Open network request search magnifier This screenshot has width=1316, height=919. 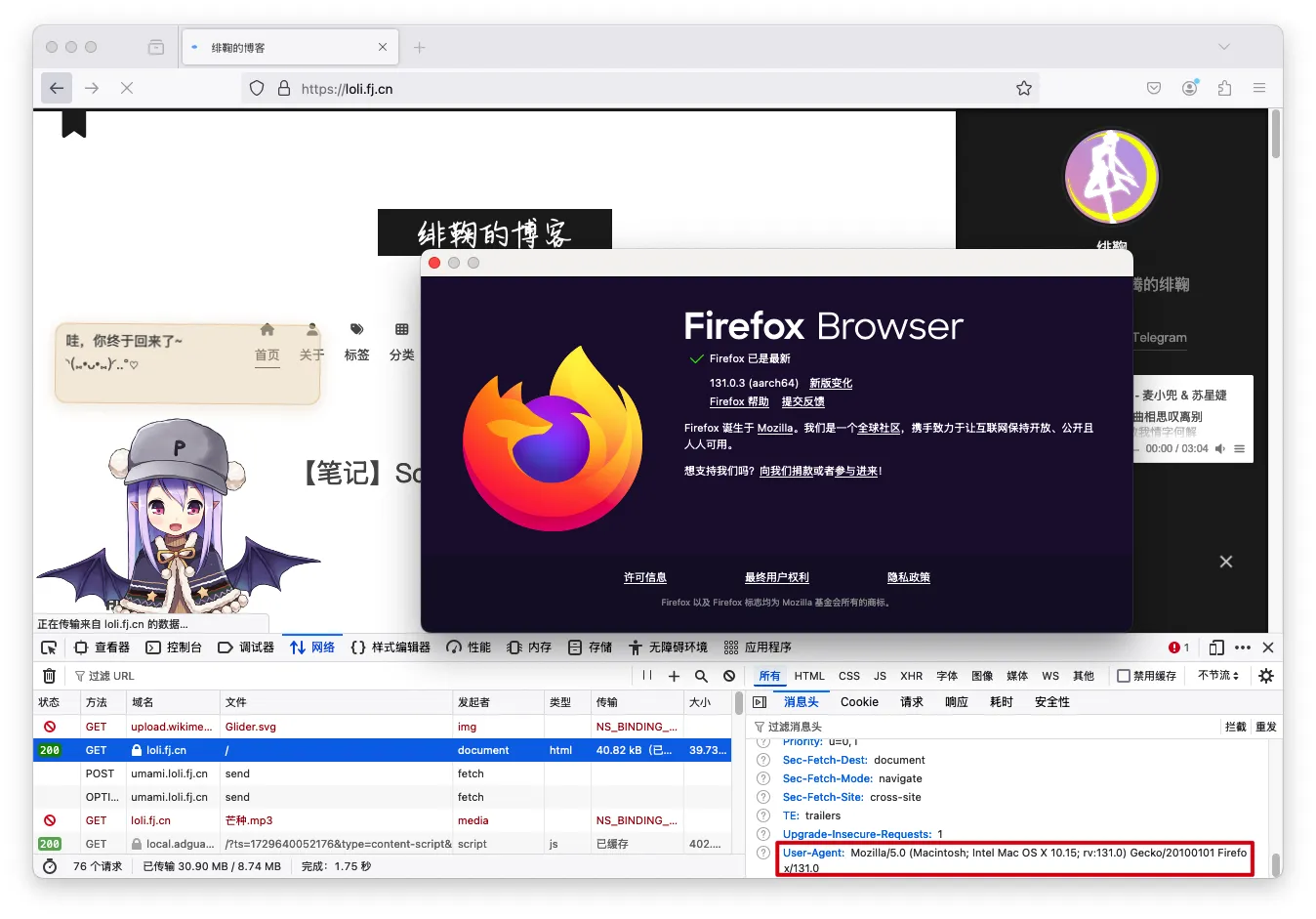[x=701, y=676]
